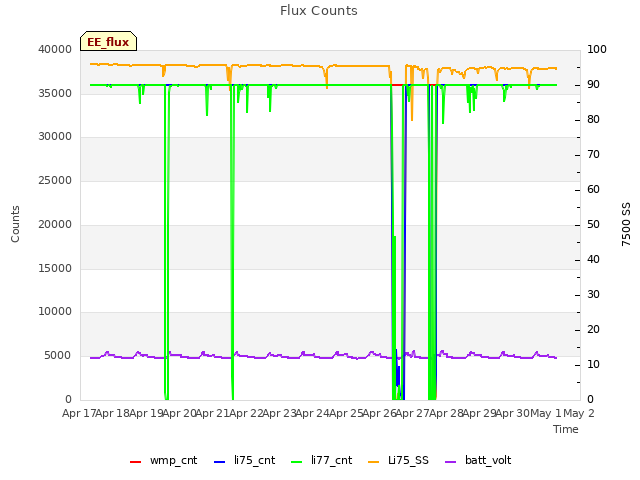Toggle the Li75_SS legend entry

(398, 460)
